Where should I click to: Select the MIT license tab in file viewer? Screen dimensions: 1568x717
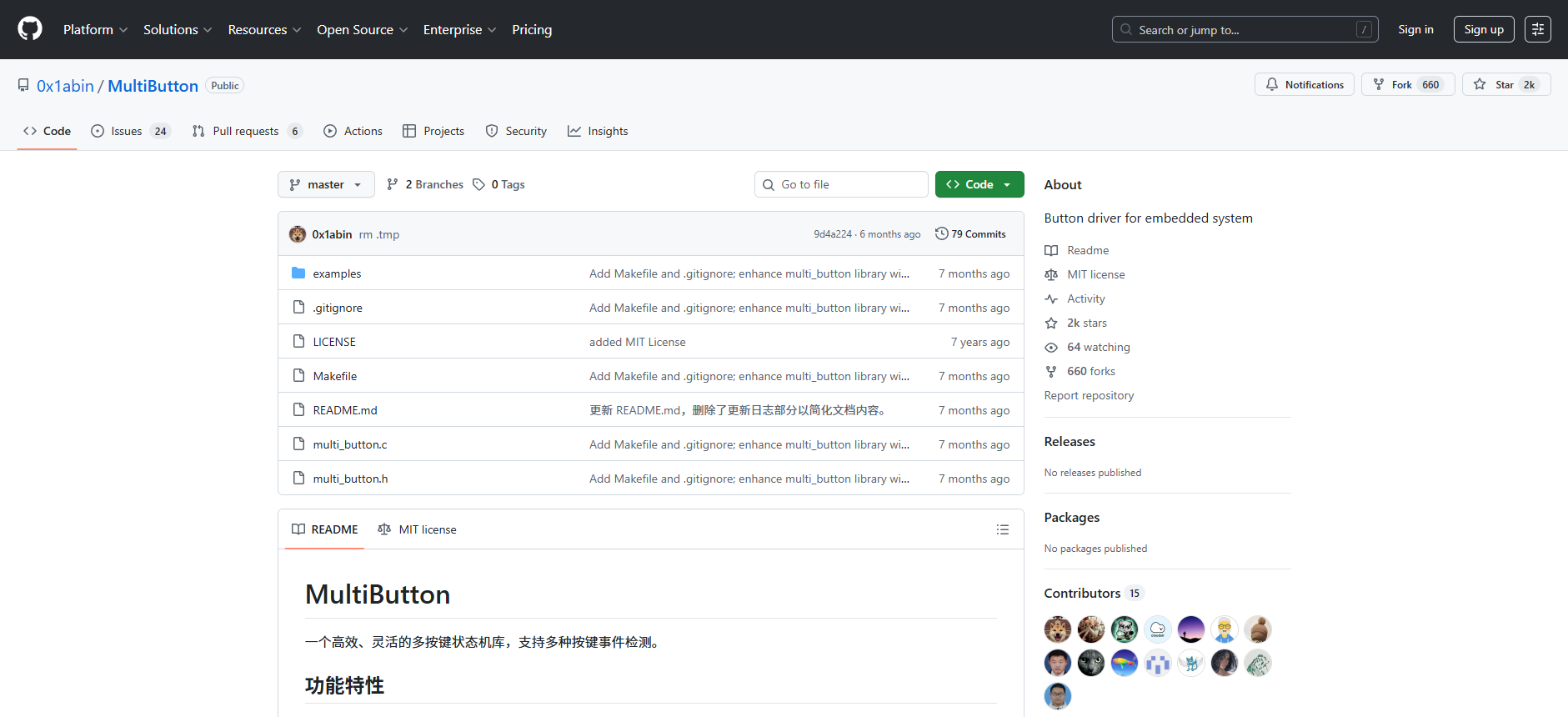[x=417, y=529]
